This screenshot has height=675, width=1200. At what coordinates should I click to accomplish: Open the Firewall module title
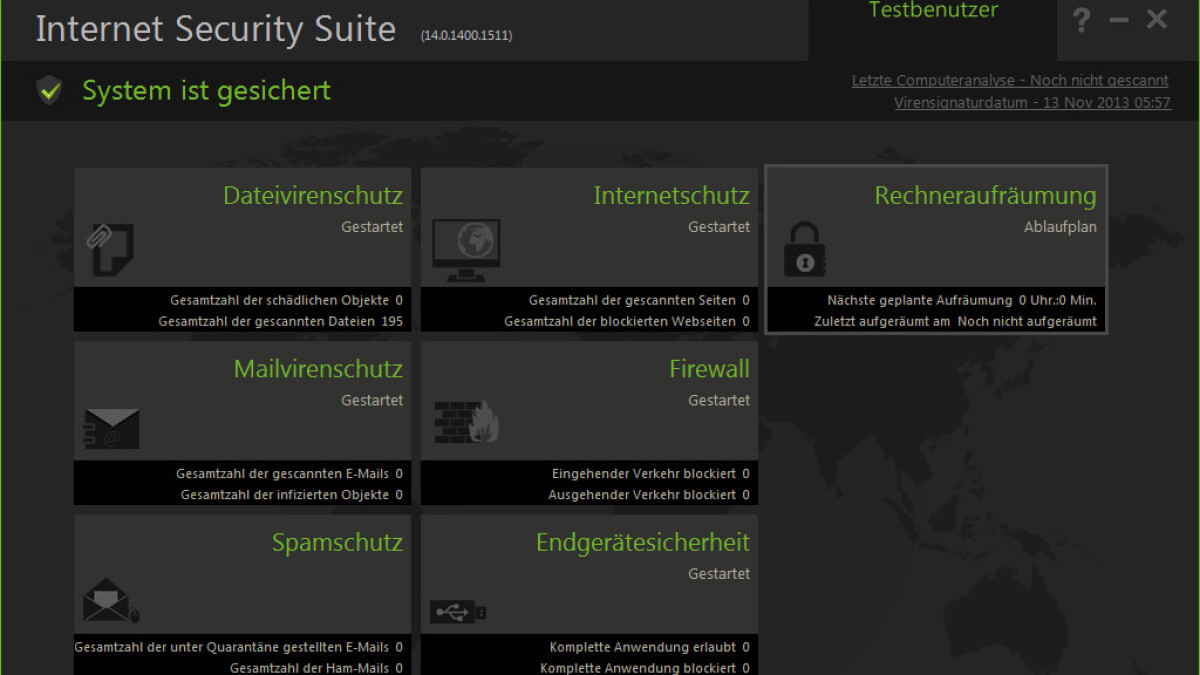709,369
